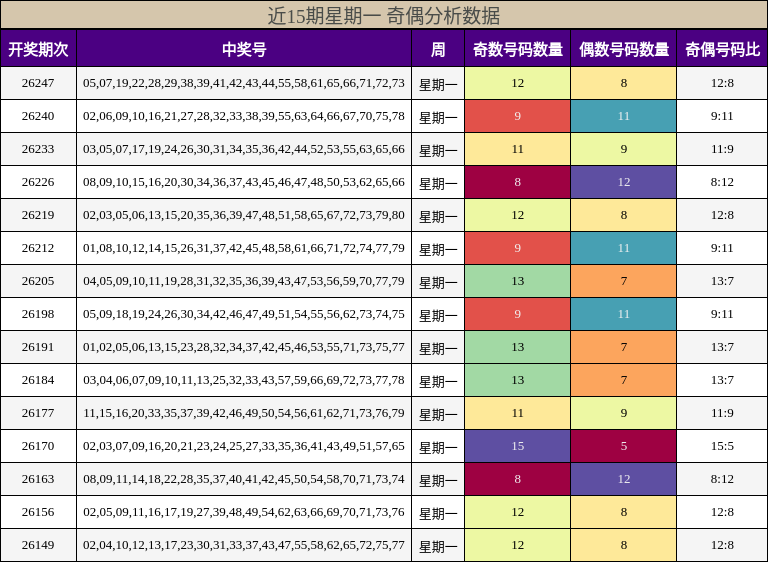Screen dimensions: 768x562
Task: Click winning numbers of draw 26177
Action: pos(244,414)
